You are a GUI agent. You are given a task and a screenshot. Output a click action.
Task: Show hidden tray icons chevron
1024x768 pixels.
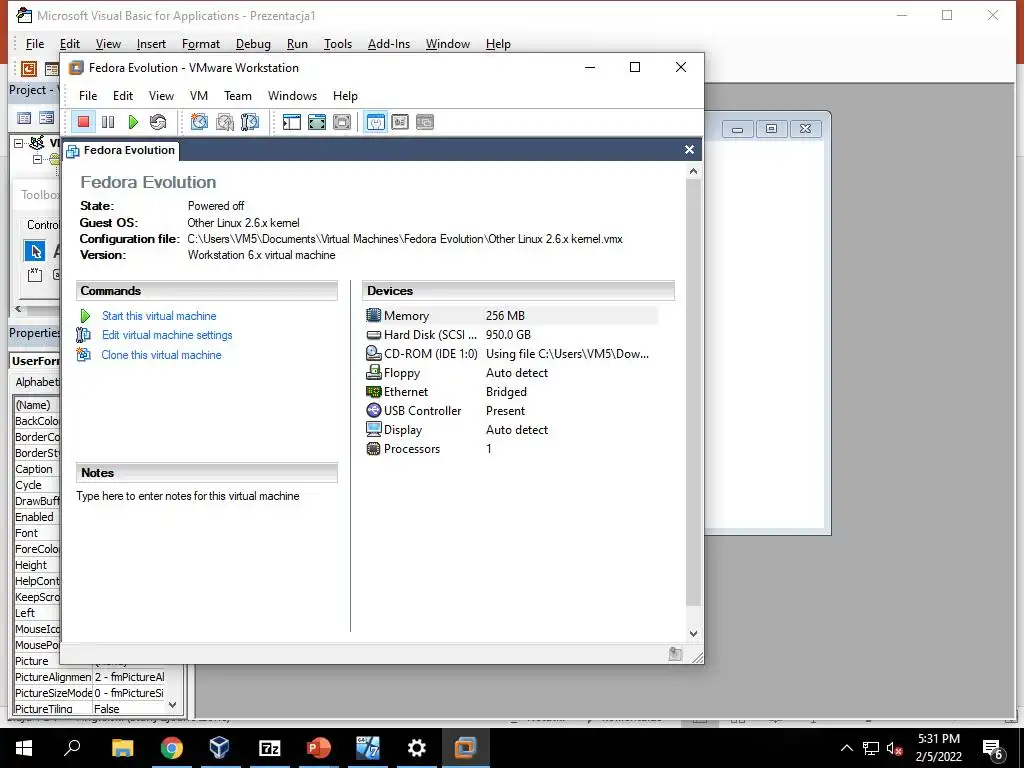pyautogui.click(x=846, y=748)
